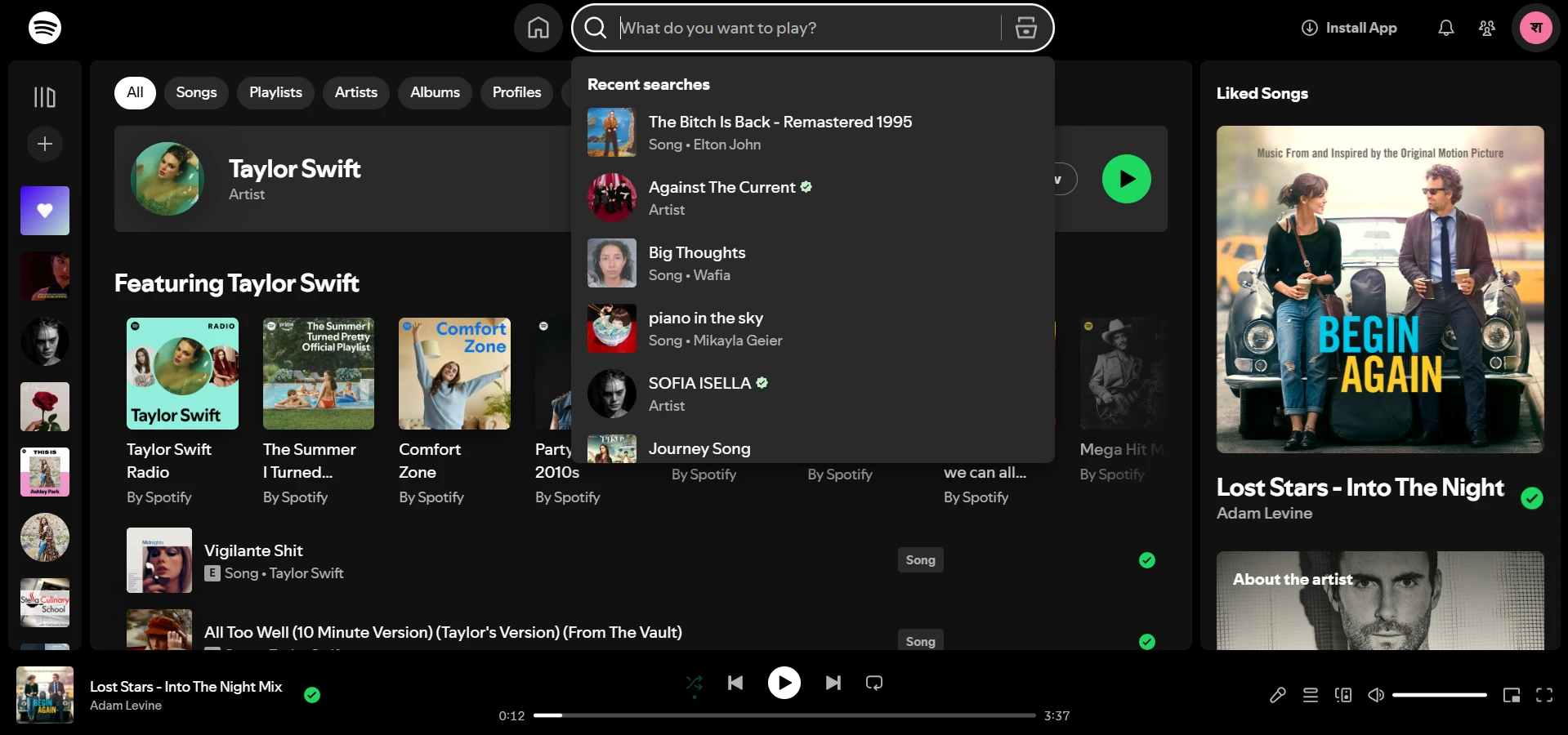Open notifications bell icon
Viewport: 1568px width, 735px height.
coord(1446,28)
